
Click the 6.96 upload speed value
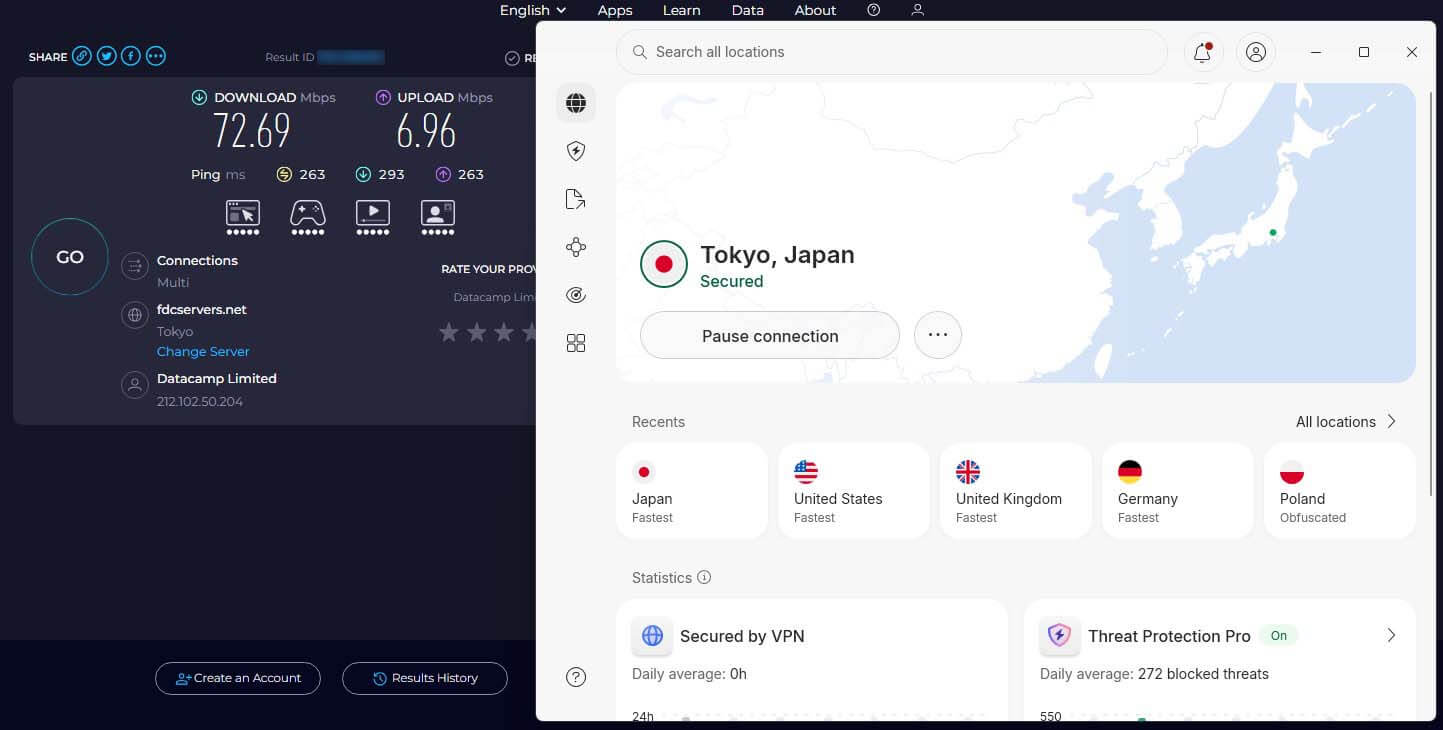(426, 131)
